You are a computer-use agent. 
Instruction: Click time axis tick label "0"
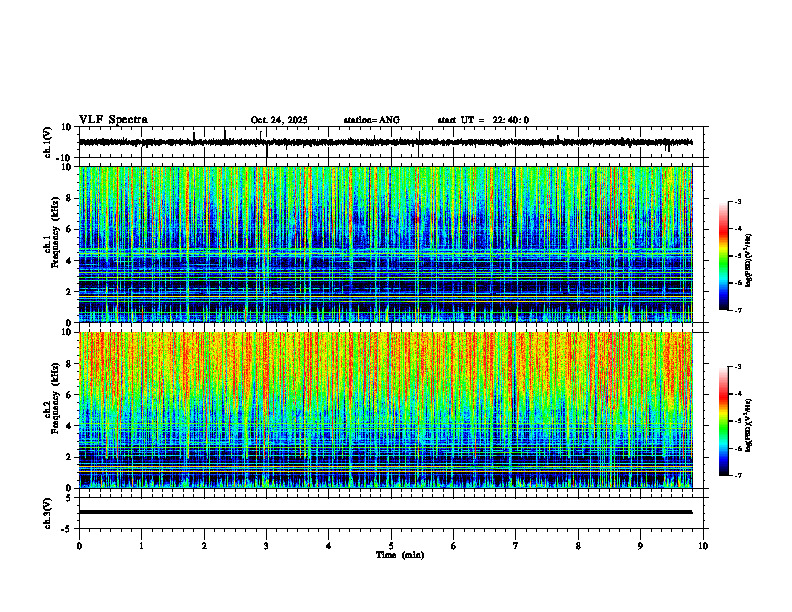click(79, 546)
